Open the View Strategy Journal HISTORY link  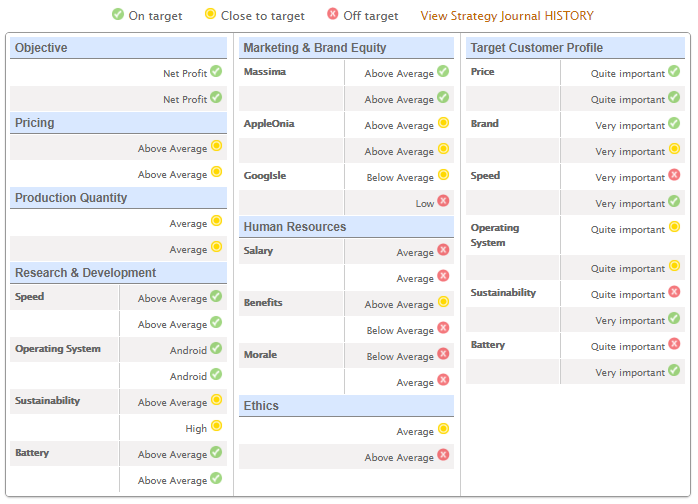click(x=506, y=16)
